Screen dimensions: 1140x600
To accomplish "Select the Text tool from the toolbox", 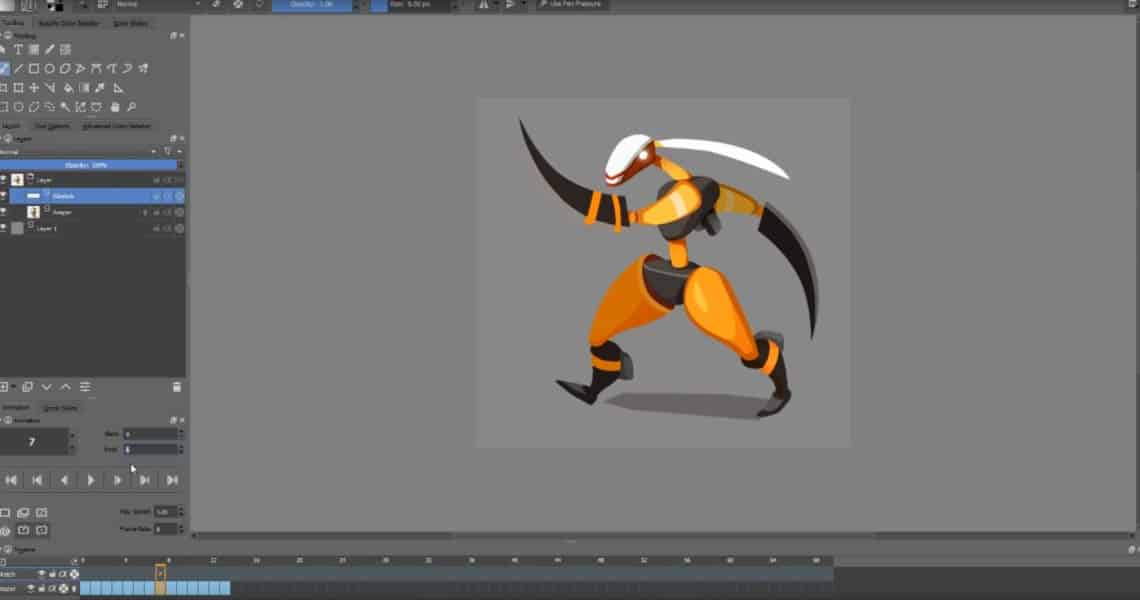I will (x=22, y=48).
